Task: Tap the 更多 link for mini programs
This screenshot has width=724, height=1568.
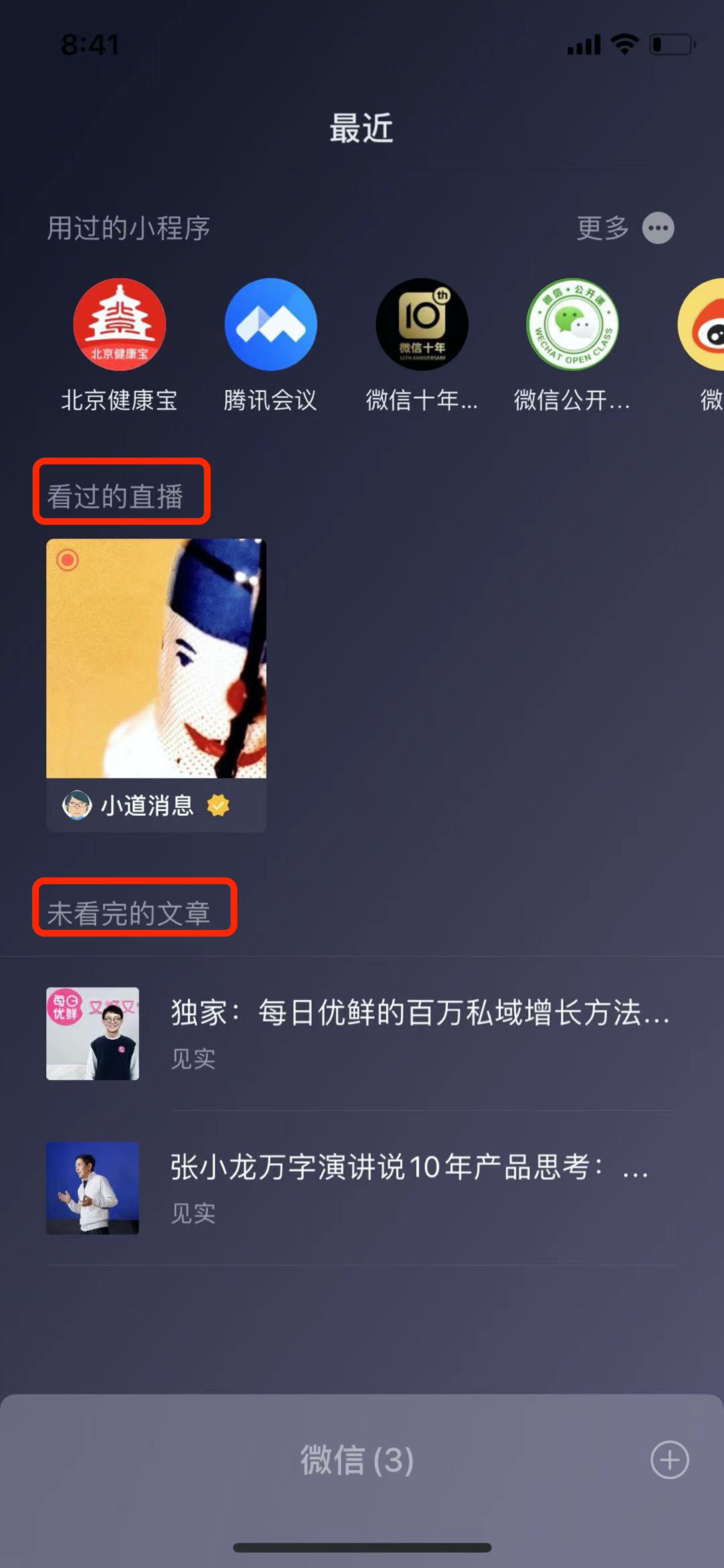Action: [x=603, y=228]
